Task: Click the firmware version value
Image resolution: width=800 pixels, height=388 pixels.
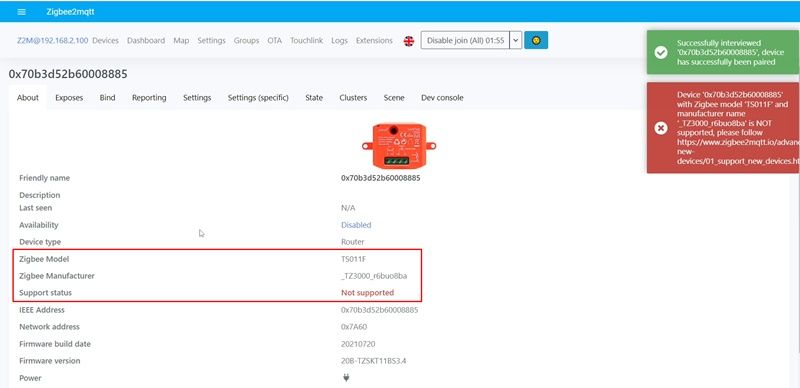Action: pyautogui.click(x=374, y=361)
